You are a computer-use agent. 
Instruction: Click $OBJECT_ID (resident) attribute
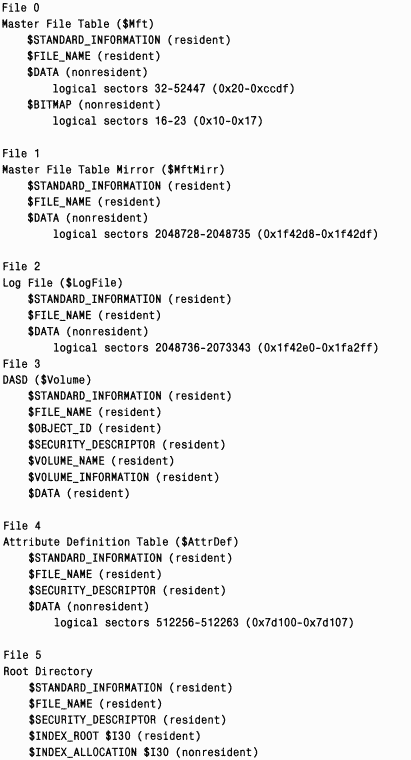click(x=94, y=428)
